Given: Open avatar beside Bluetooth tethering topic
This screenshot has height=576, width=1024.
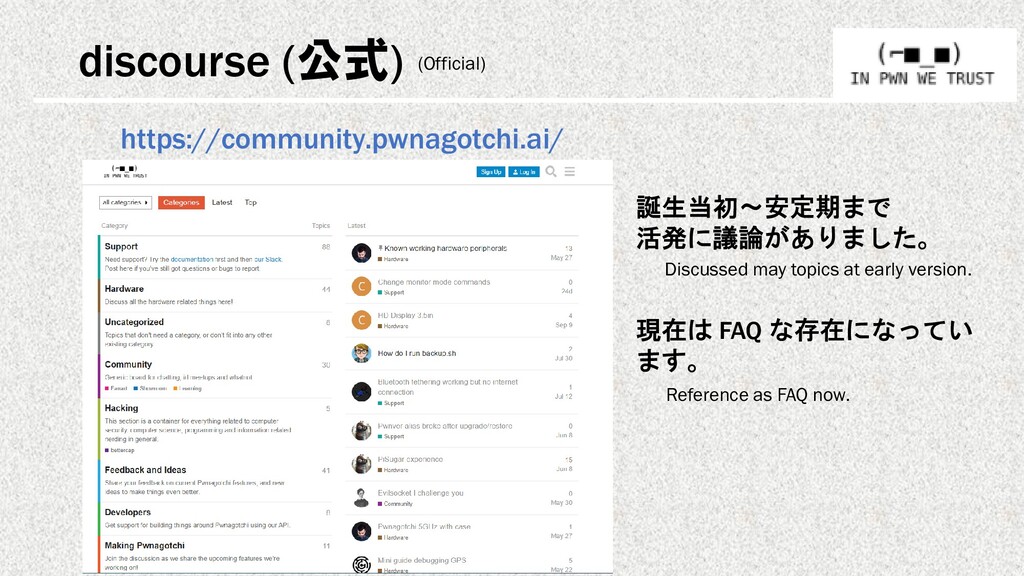Looking at the screenshot, I should 361,391.
